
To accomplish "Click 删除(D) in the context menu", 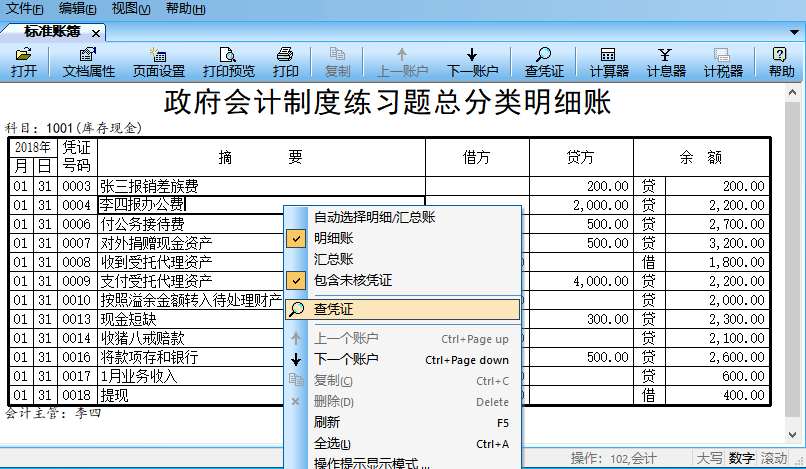I will (403, 401).
